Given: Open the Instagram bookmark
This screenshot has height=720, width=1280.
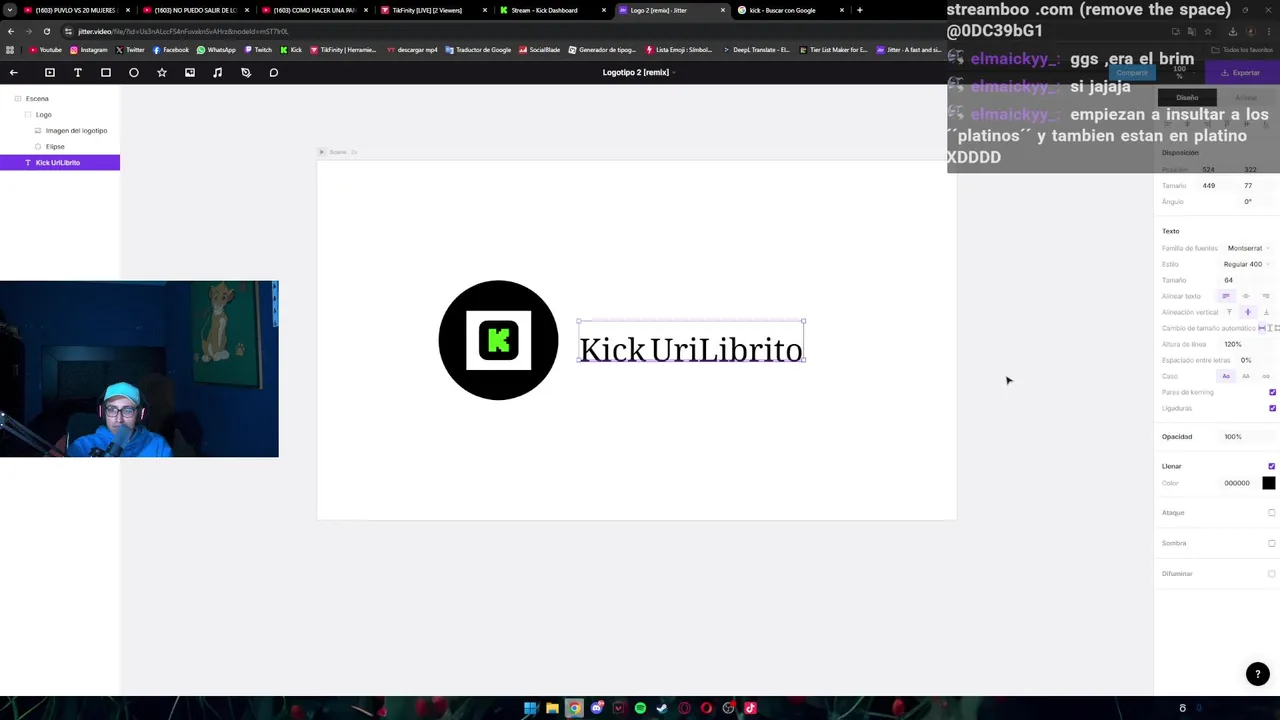Looking at the screenshot, I should pyautogui.click(x=89, y=49).
